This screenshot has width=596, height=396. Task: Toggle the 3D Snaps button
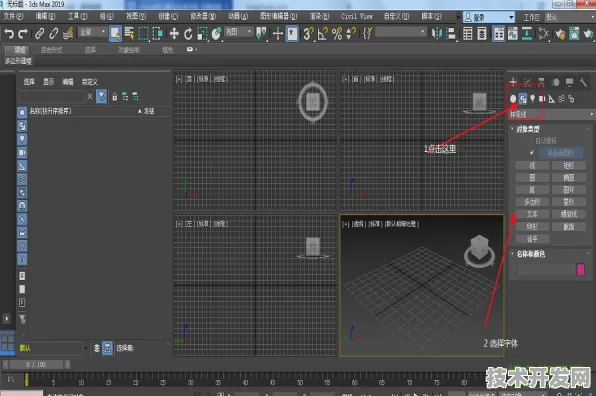(308, 34)
